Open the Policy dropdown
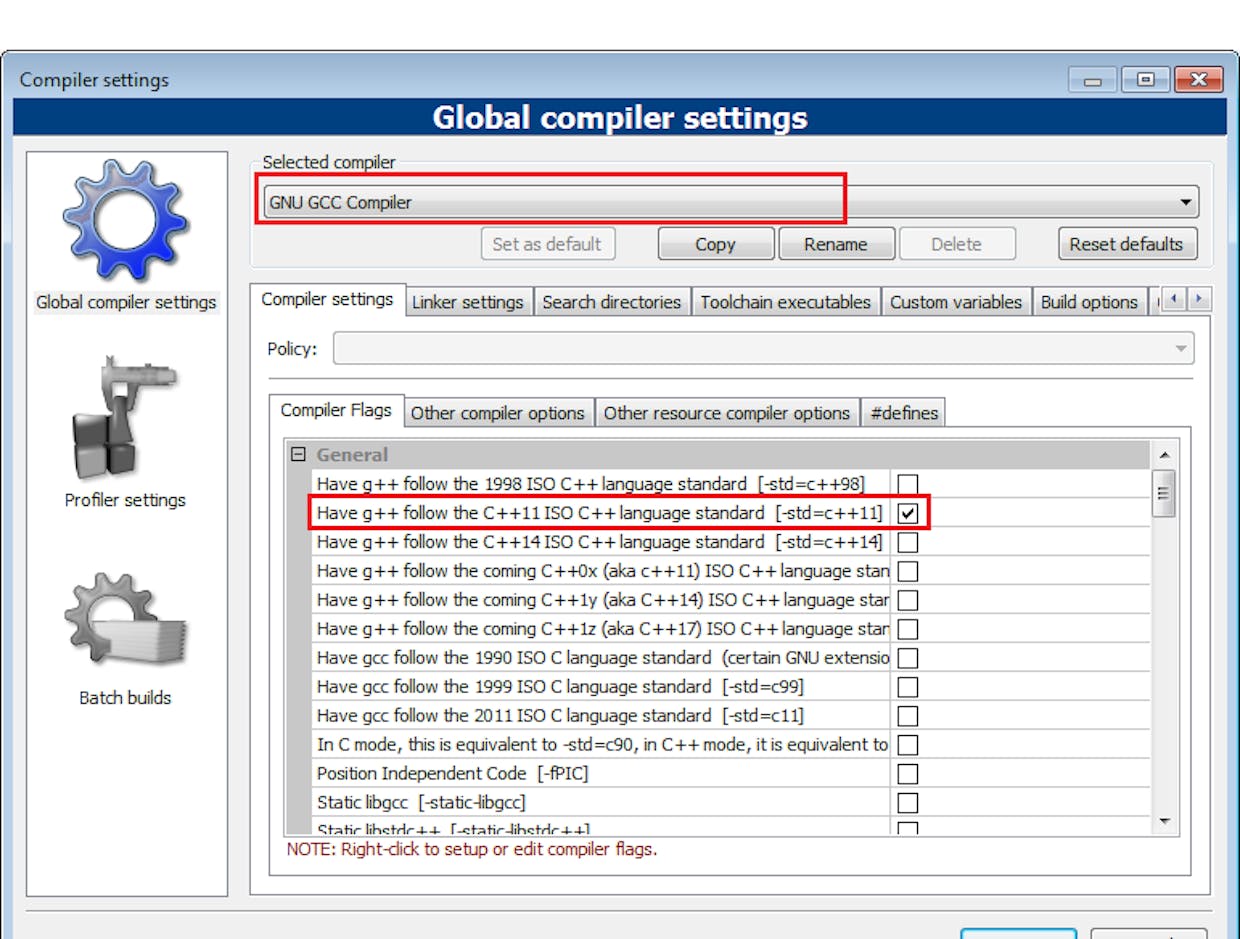 tap(763, 349)
